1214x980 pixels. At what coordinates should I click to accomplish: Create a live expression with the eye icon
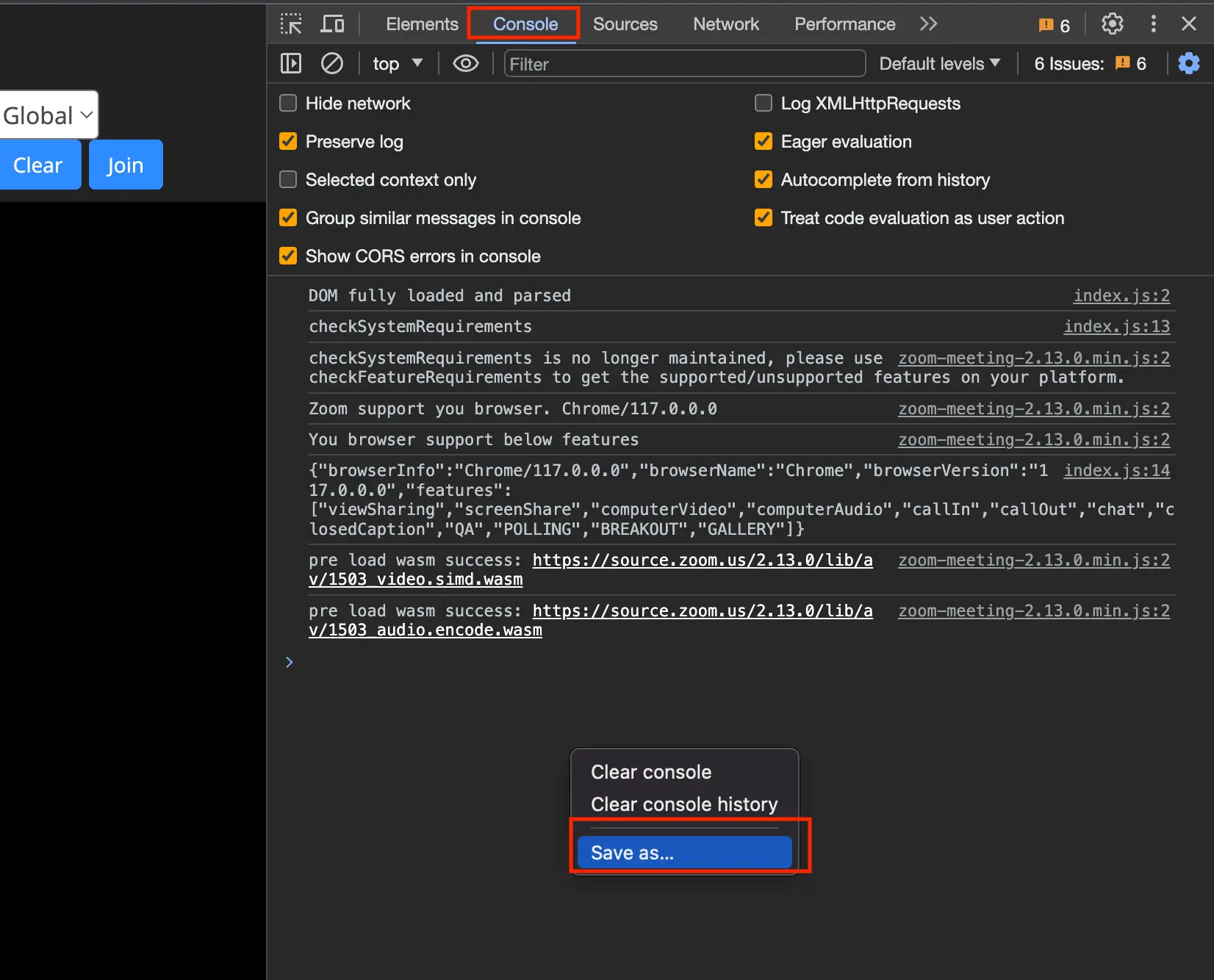coord(465,63)
